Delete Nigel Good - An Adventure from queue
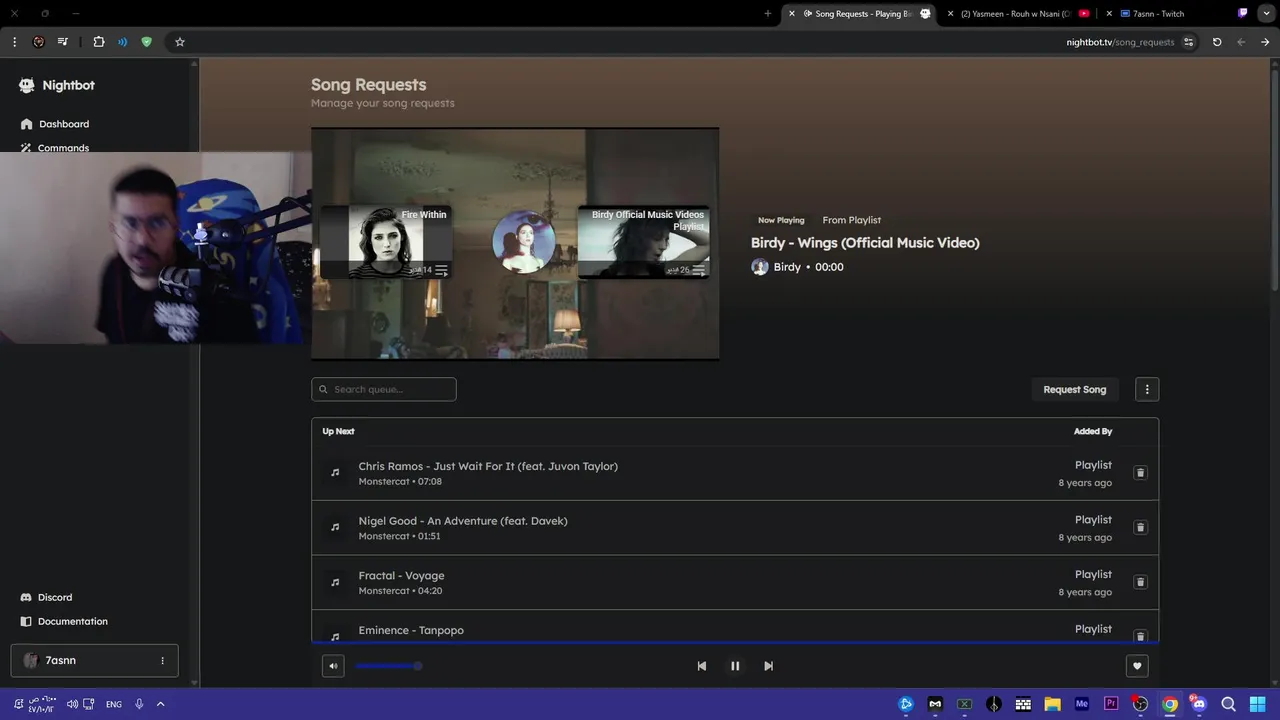 tap(1140, 527)
